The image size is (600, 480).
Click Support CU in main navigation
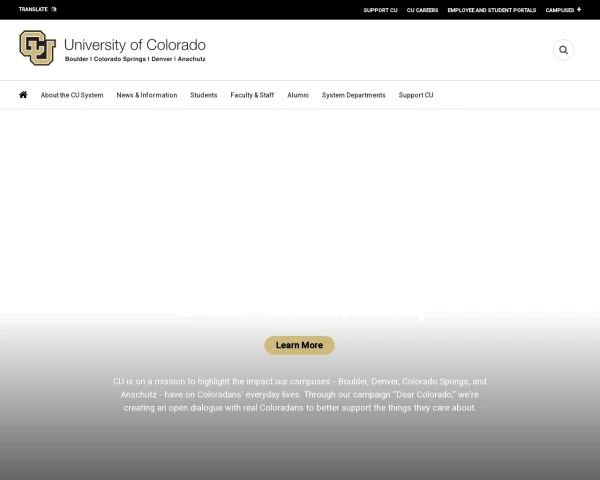(416, 95)
